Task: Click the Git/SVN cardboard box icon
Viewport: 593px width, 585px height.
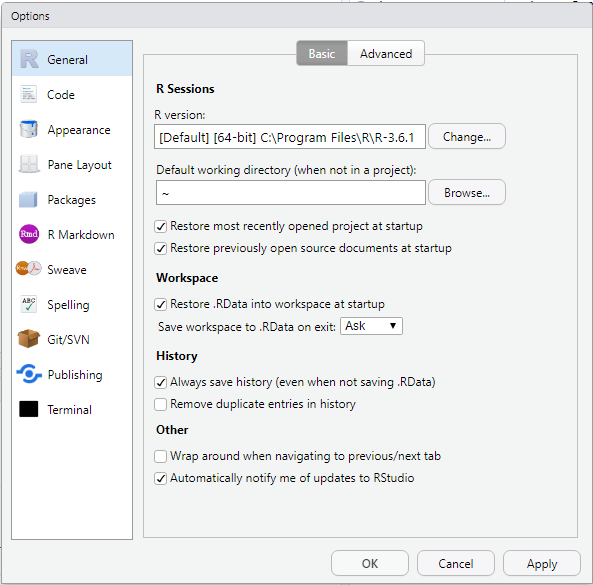Action: click(29, 338)
